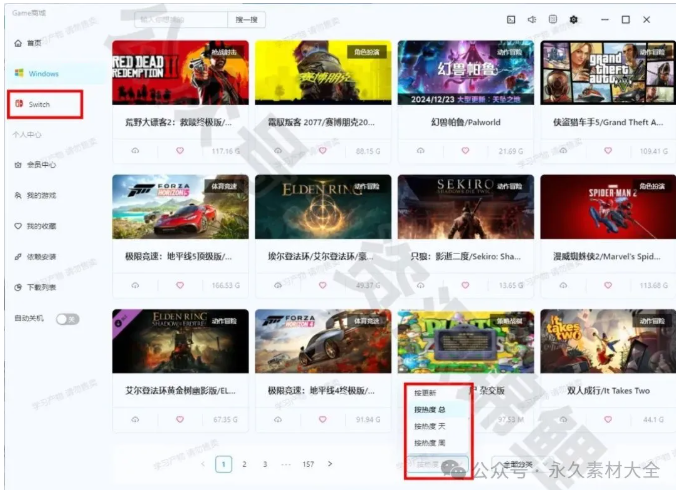
Task: Open the 双人成行/It Takes Two title
Action: pyautogui.click(x=608, y=390)
